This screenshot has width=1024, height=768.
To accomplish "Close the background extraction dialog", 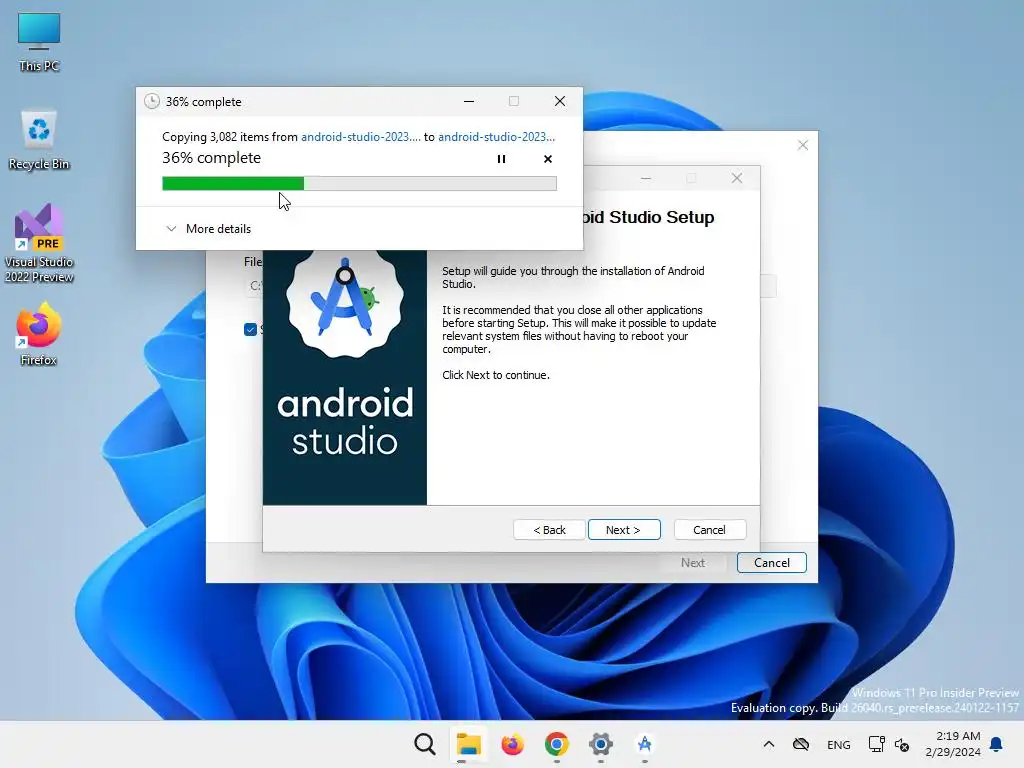I will 803,145.
